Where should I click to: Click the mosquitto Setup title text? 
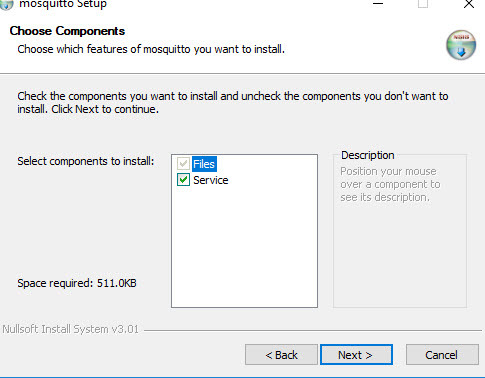[x=63, y=4]
